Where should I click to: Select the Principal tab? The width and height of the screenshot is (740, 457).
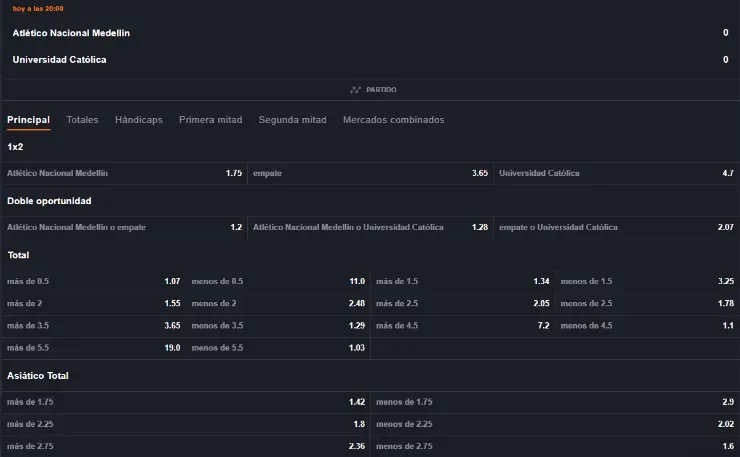[28, 120]
